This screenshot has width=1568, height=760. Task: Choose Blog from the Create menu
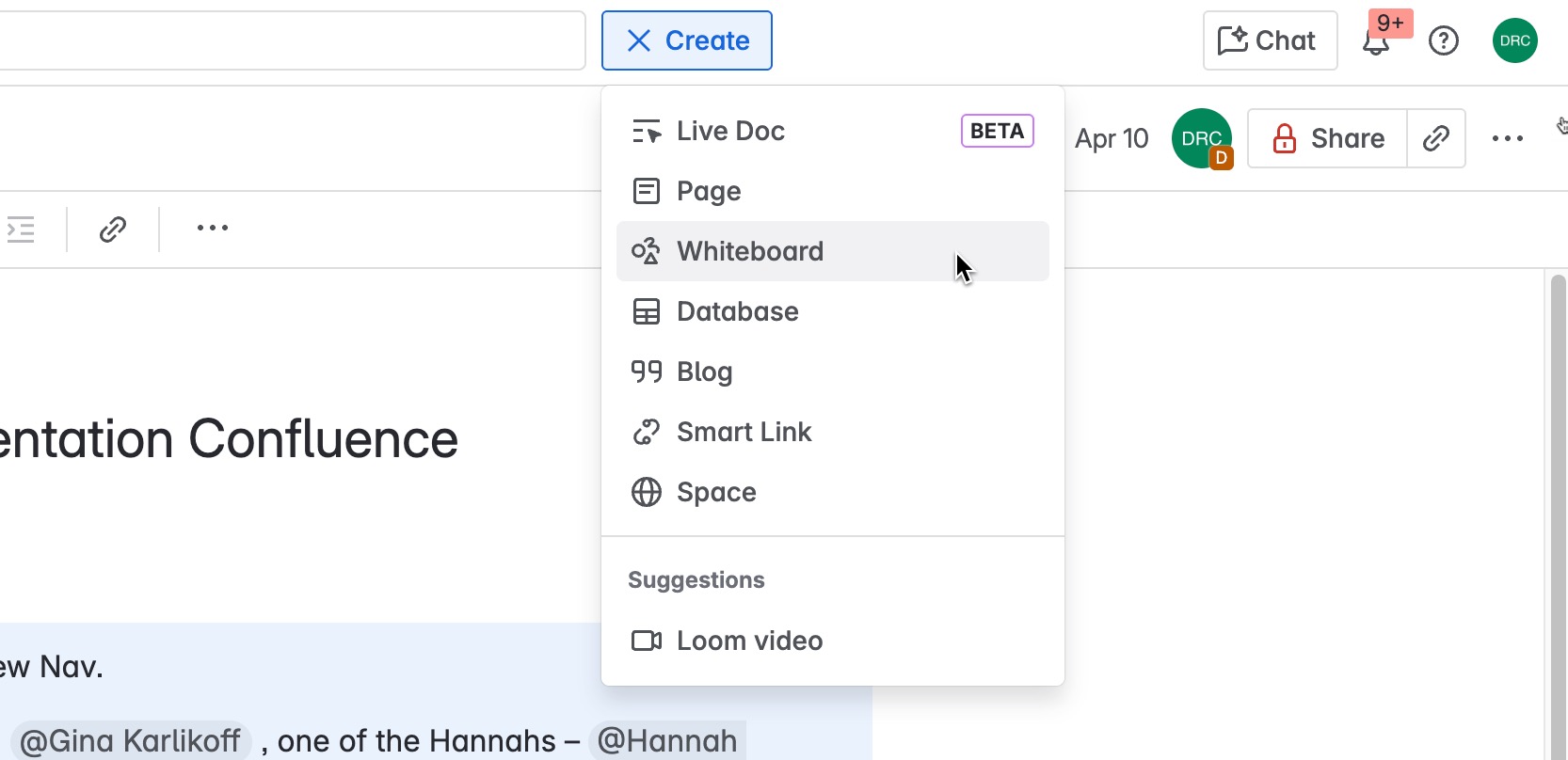[704, 372]
